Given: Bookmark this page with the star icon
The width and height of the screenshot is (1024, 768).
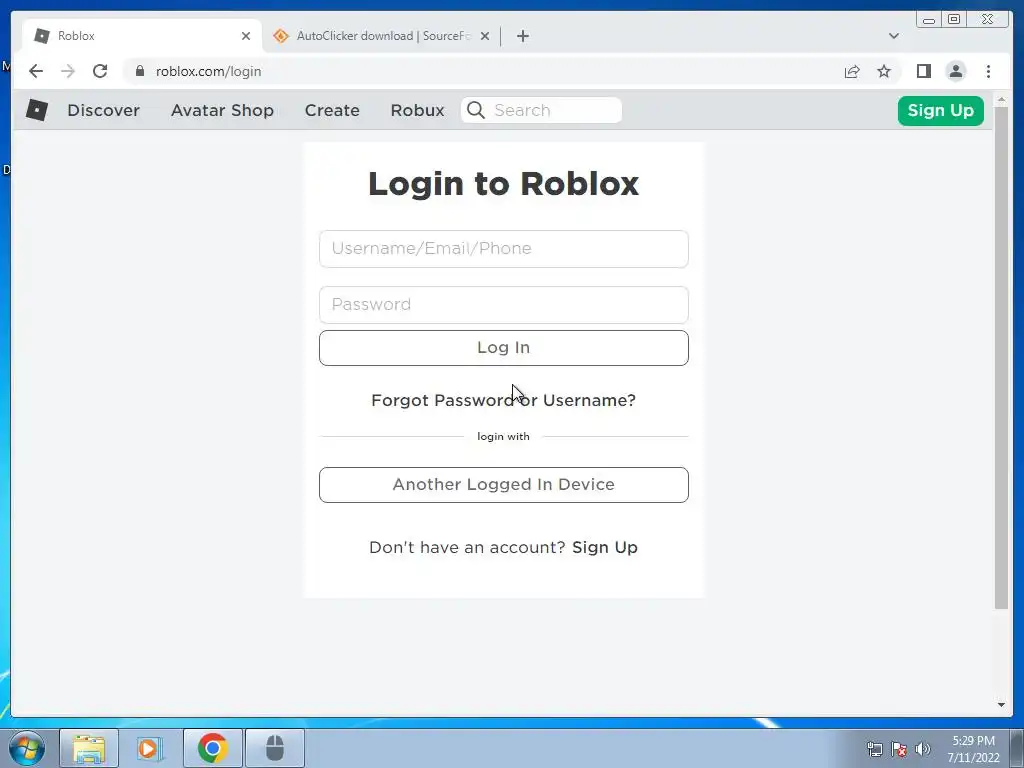Looking at the screenshot, I should 884,71.
